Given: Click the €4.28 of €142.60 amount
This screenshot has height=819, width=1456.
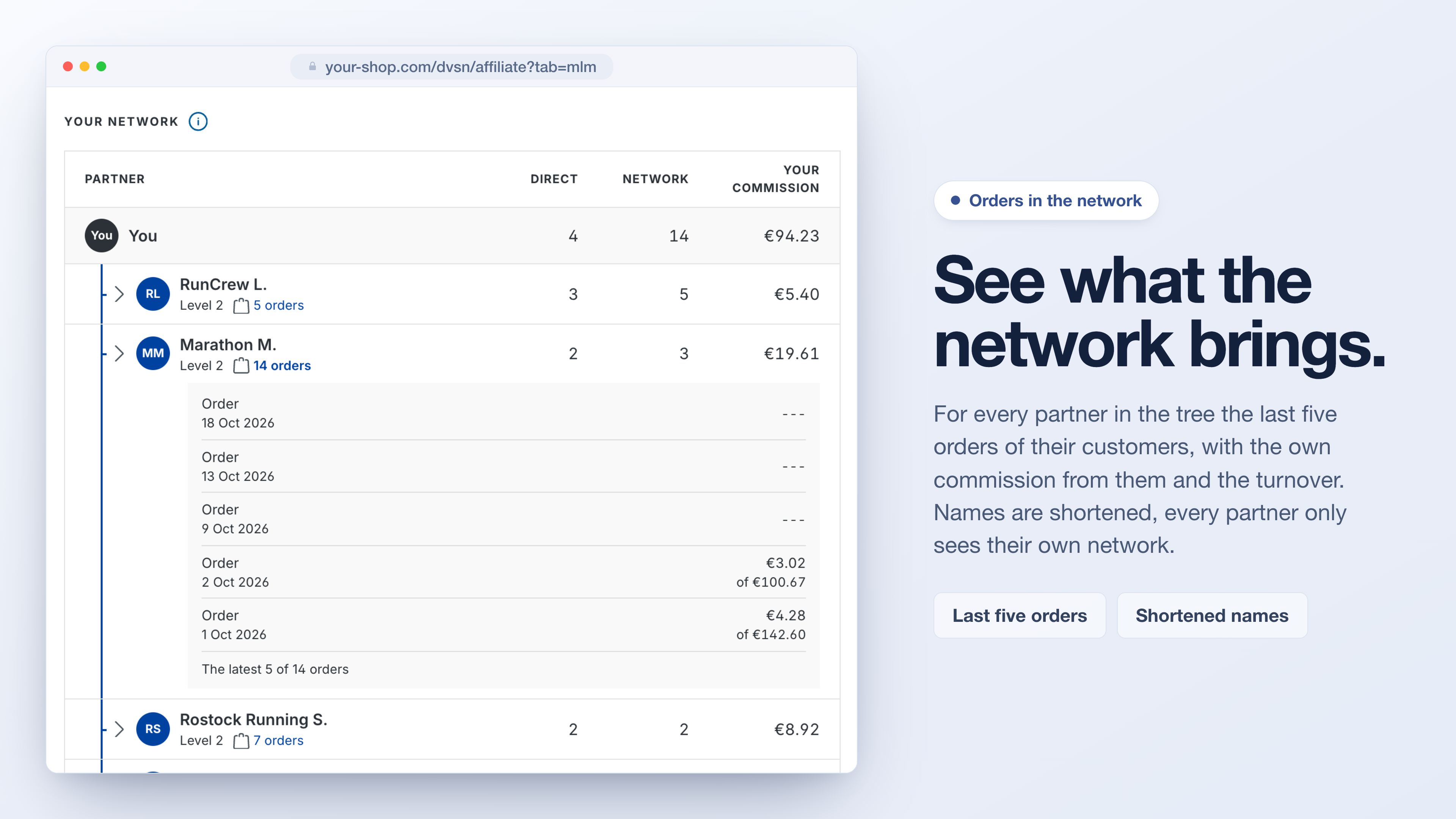Looking at the screenshot, I should coord(771,624).
